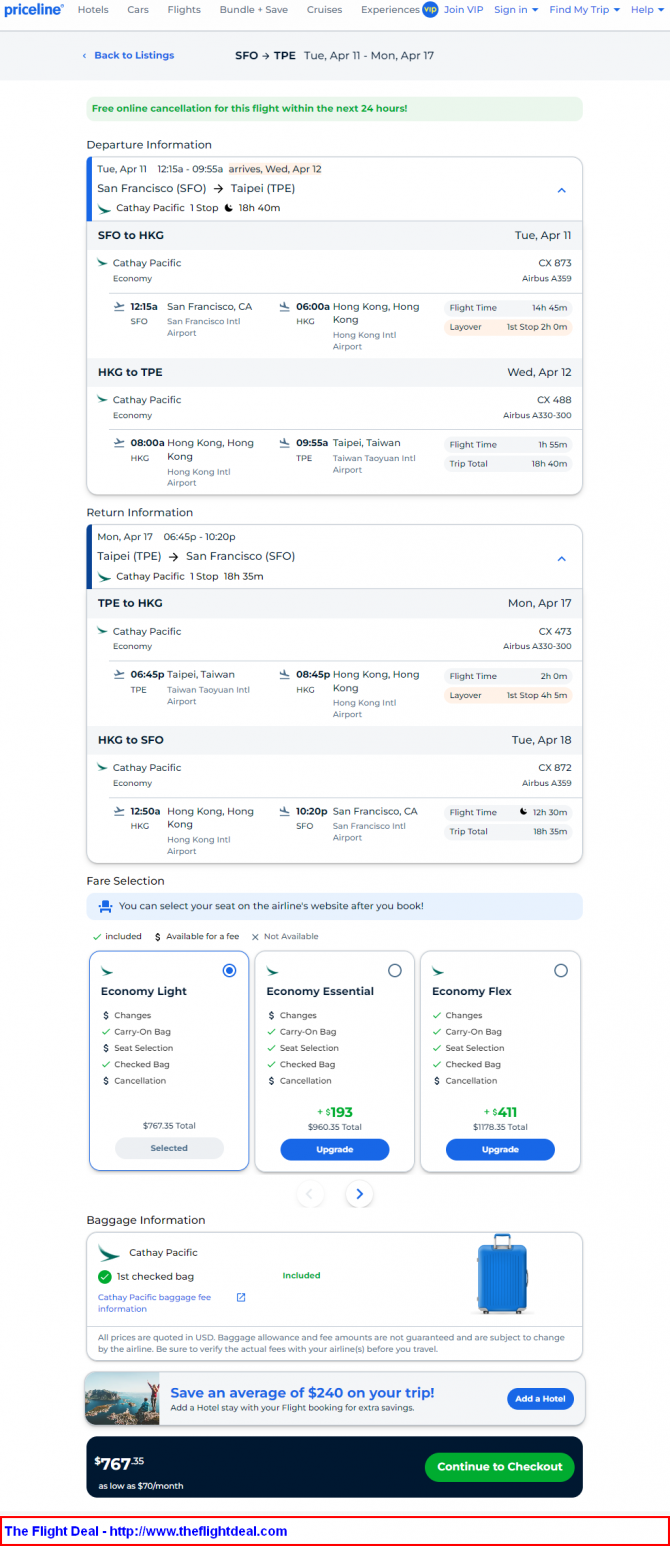Open the Cars tab
This screenshot has height=1546, width=670.
click(x=138, y=9)
